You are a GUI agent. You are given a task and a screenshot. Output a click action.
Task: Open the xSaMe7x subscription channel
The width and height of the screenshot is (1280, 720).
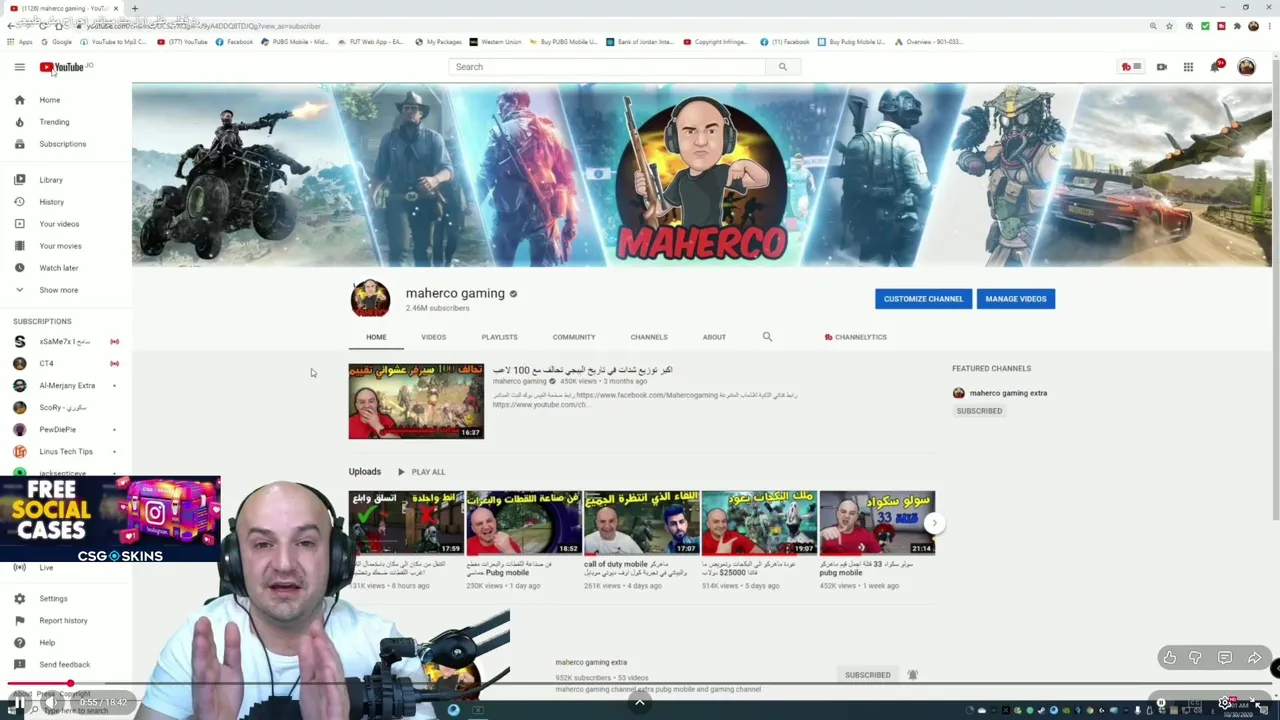tap(66, 341)
